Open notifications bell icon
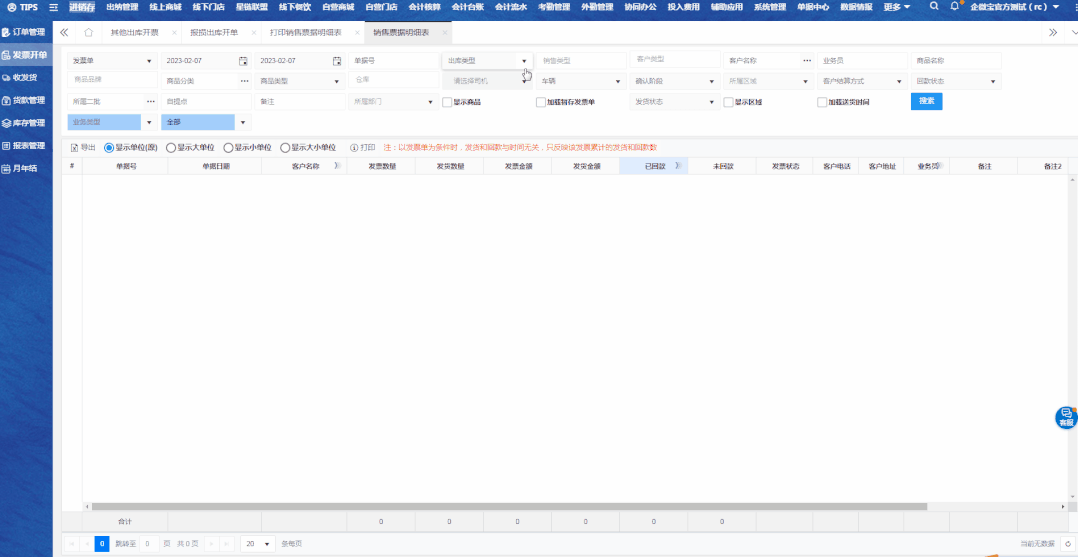 (x=954, y=6)
